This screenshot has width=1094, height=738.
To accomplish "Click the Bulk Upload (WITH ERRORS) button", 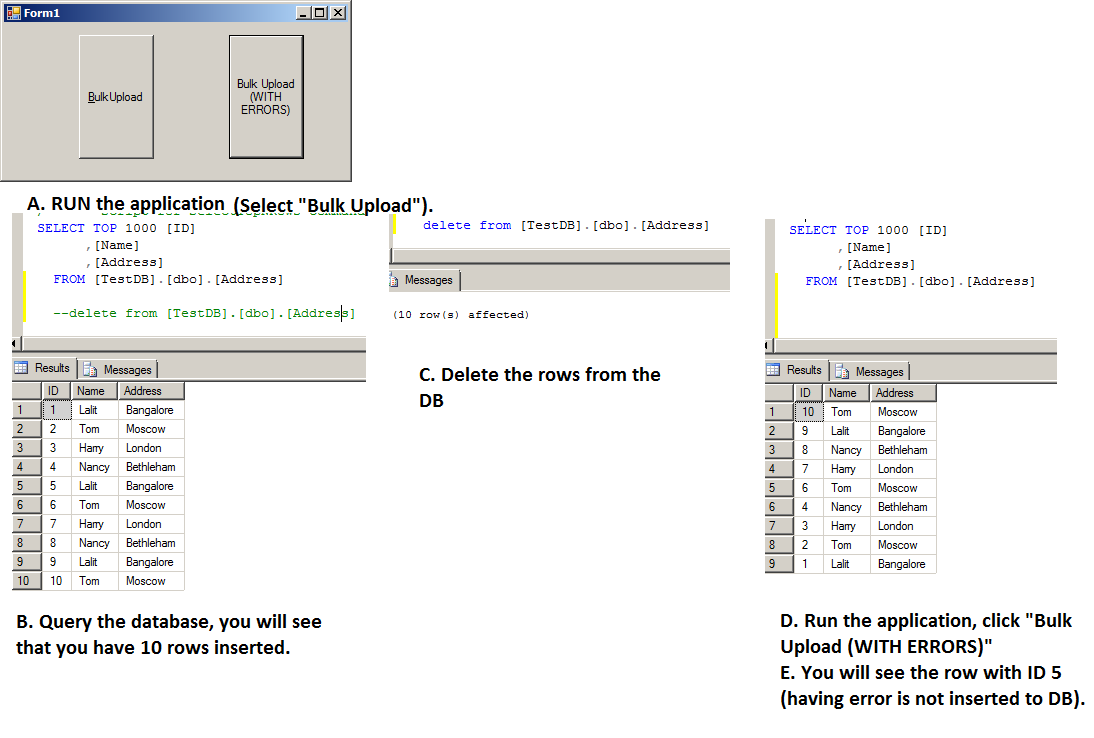I will [x=266, y=97].
